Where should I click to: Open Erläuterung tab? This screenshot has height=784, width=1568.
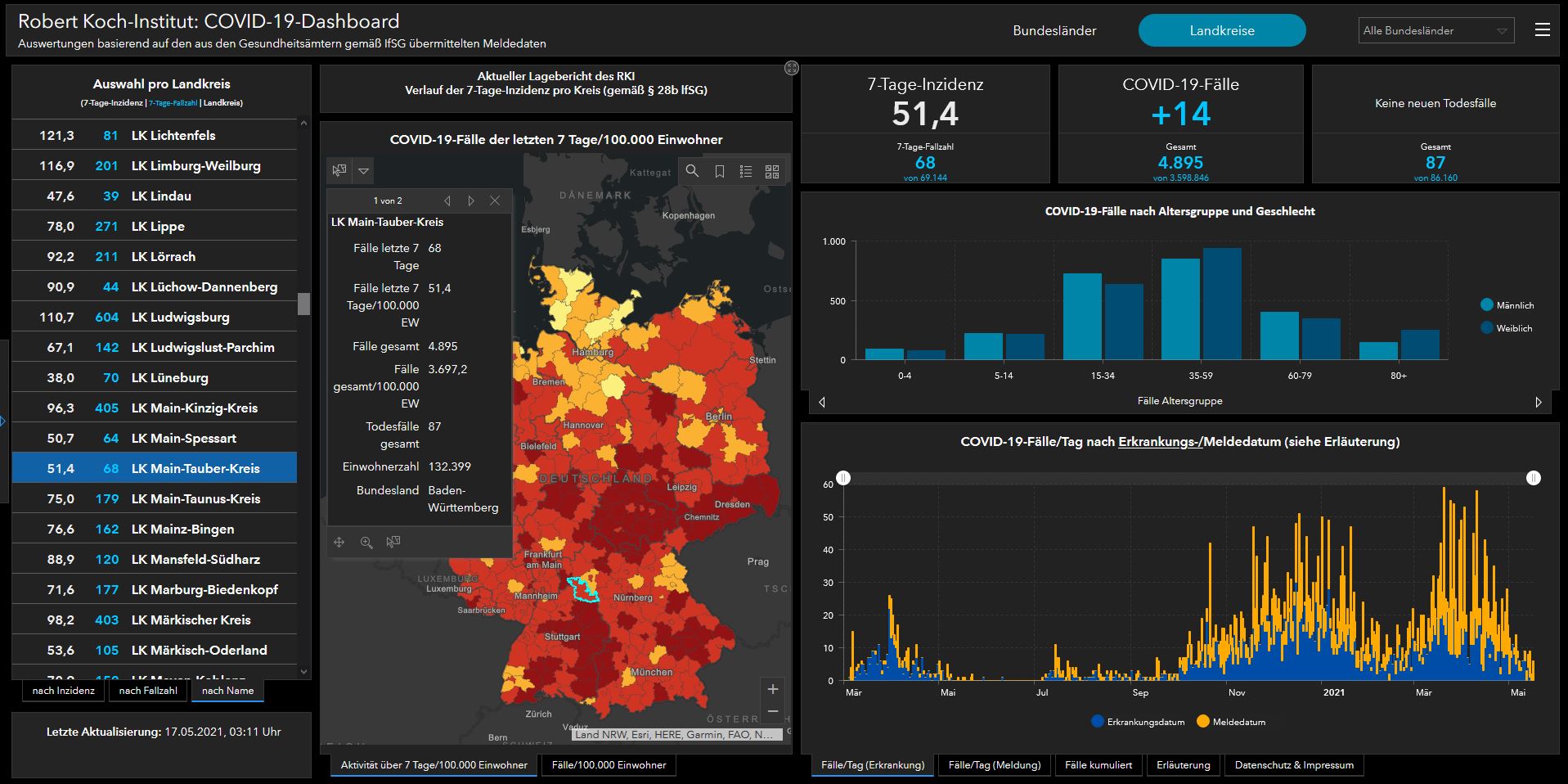1184,765
